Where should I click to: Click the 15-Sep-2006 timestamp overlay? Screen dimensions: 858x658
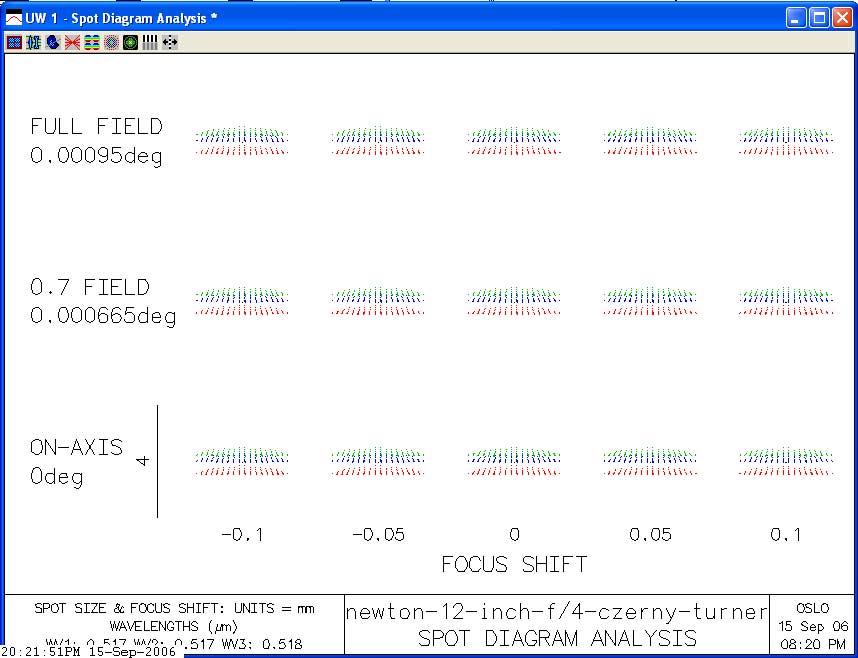click(x=88, y=651)
